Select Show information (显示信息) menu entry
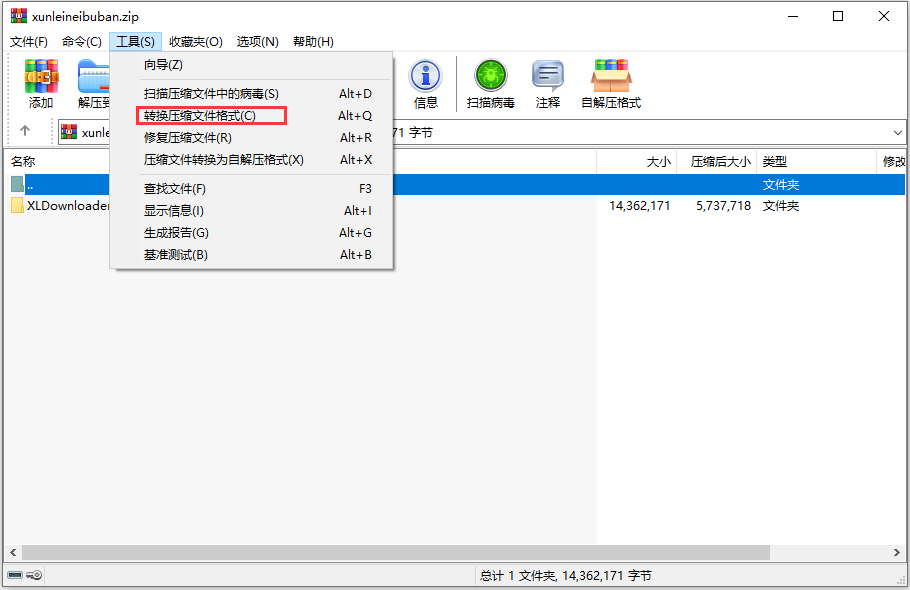 point(251,211)
